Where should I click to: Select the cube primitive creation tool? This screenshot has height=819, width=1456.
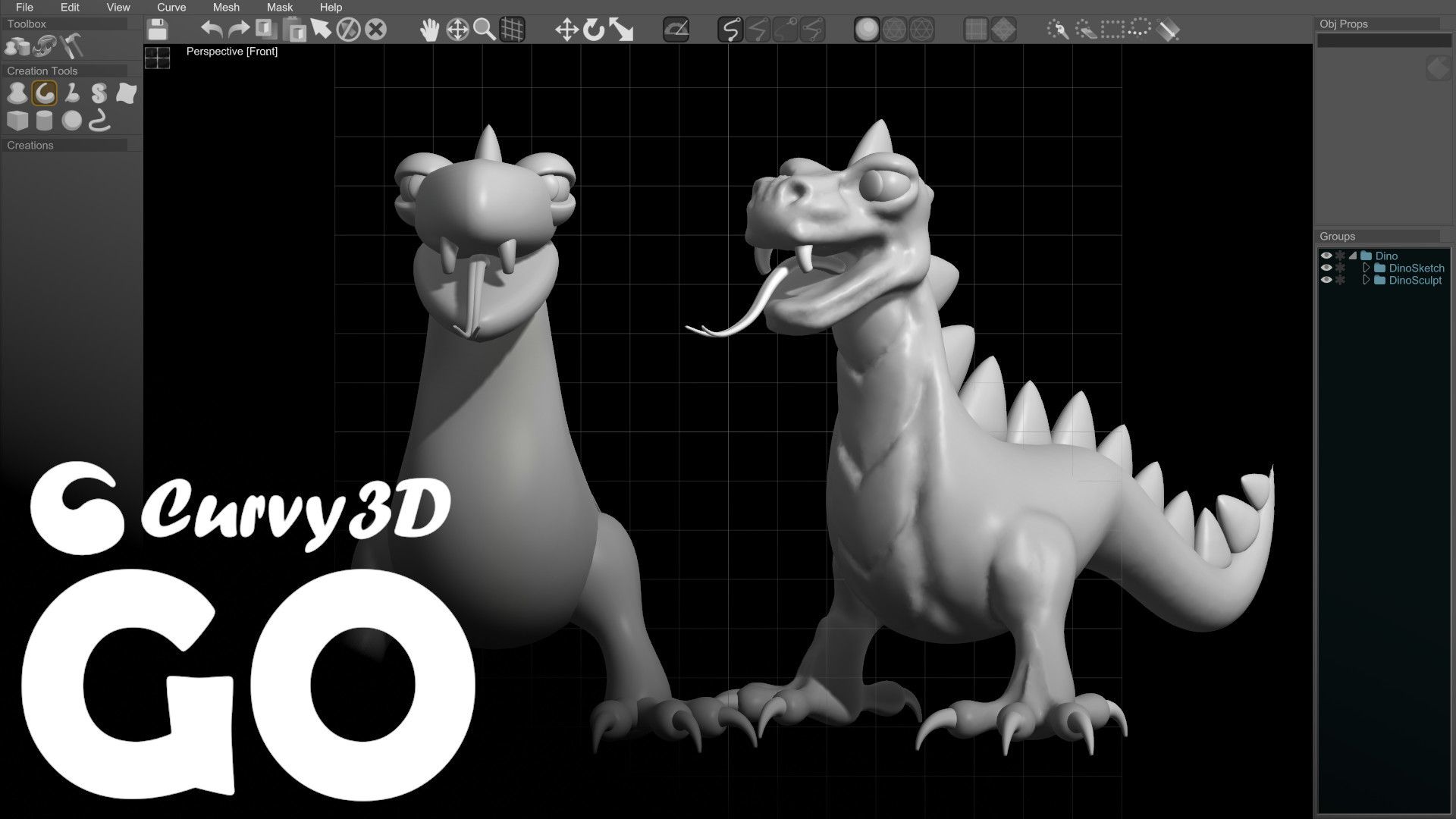pos(17,121)
